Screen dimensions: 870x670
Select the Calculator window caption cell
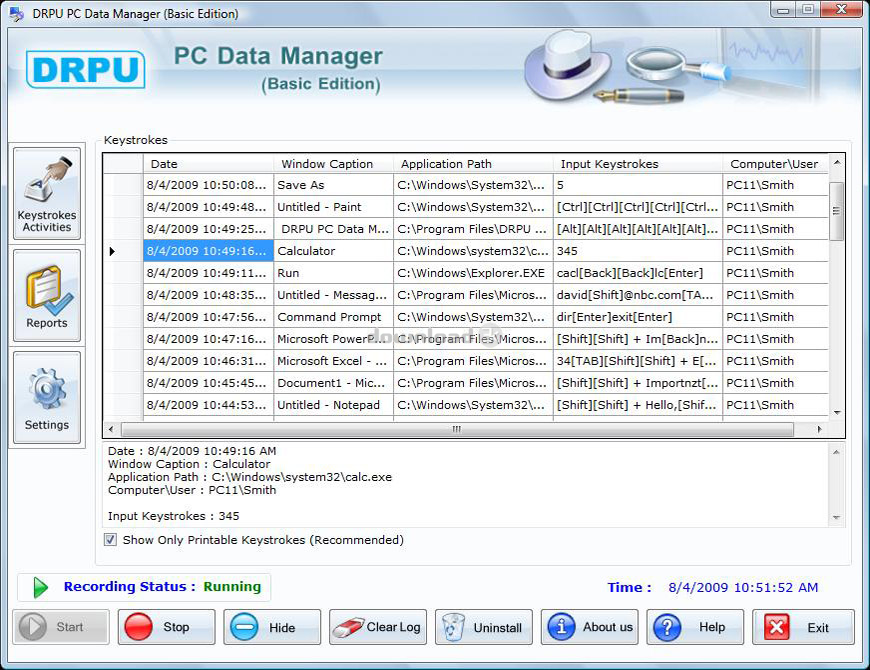(333, 251)
